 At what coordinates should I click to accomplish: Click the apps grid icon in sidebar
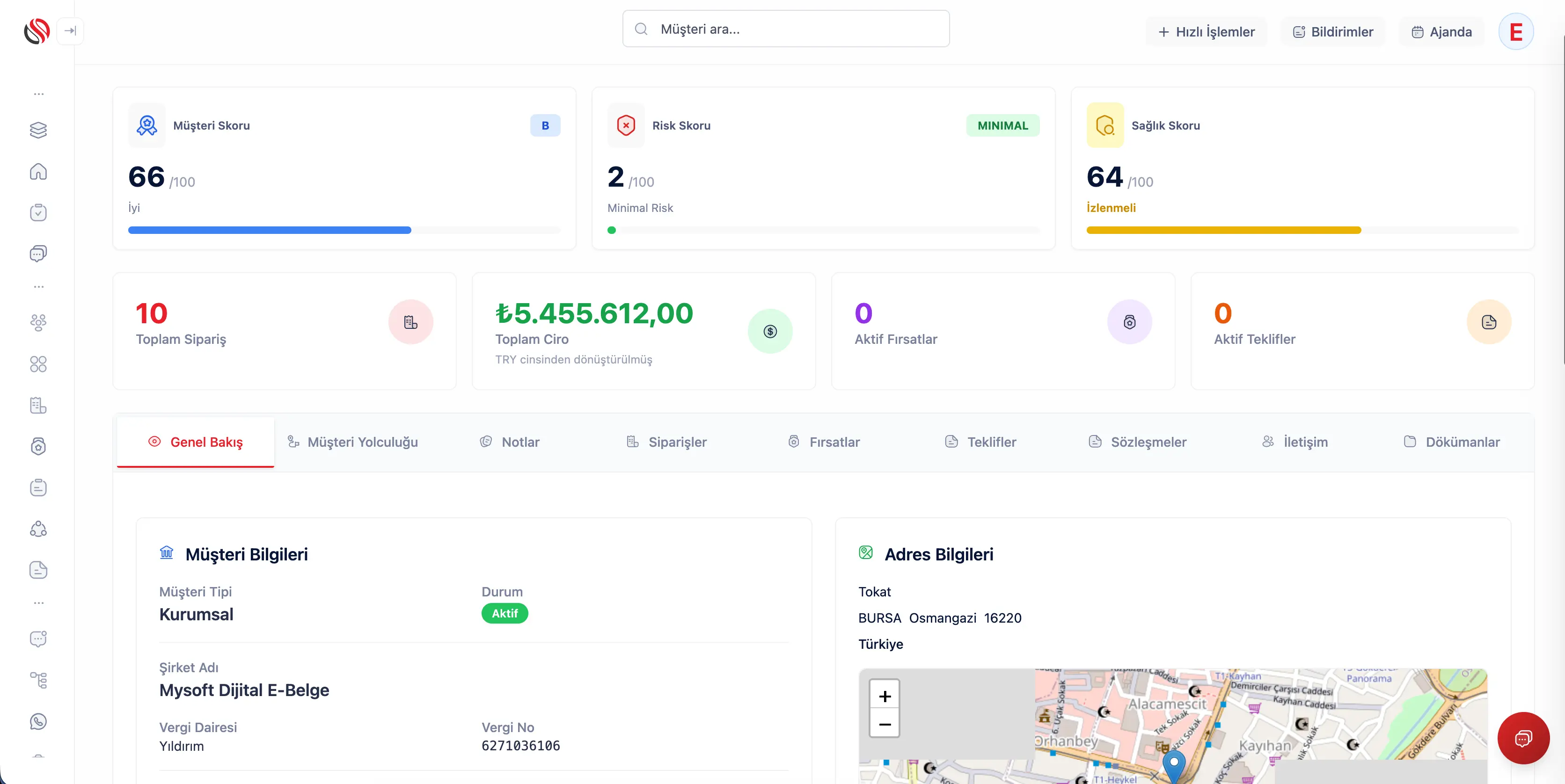[38, 364]
